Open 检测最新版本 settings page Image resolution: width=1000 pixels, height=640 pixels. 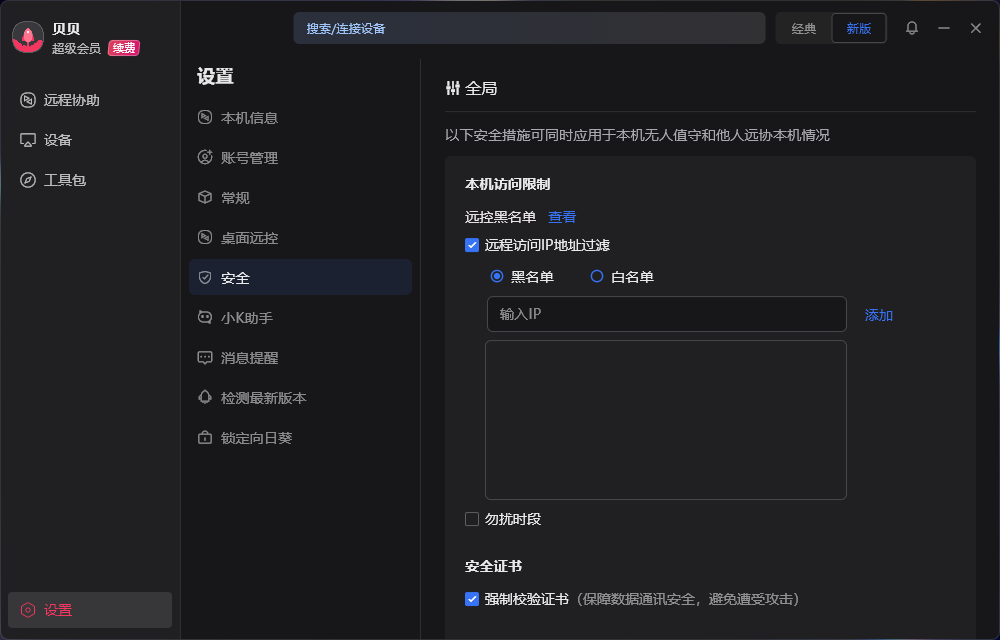click(x=263, y=398)
